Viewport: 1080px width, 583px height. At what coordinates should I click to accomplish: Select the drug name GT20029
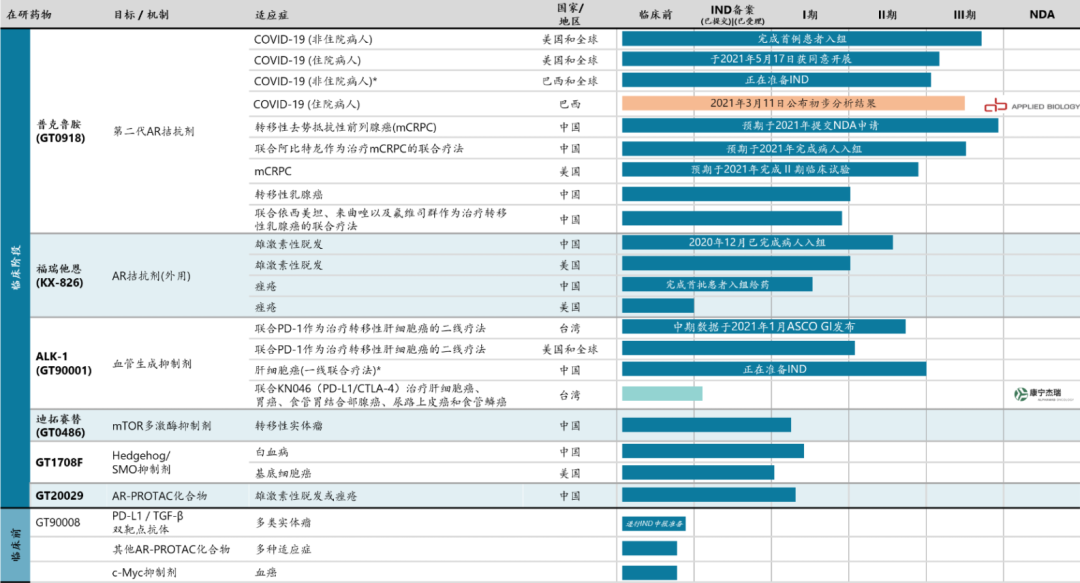59,495
